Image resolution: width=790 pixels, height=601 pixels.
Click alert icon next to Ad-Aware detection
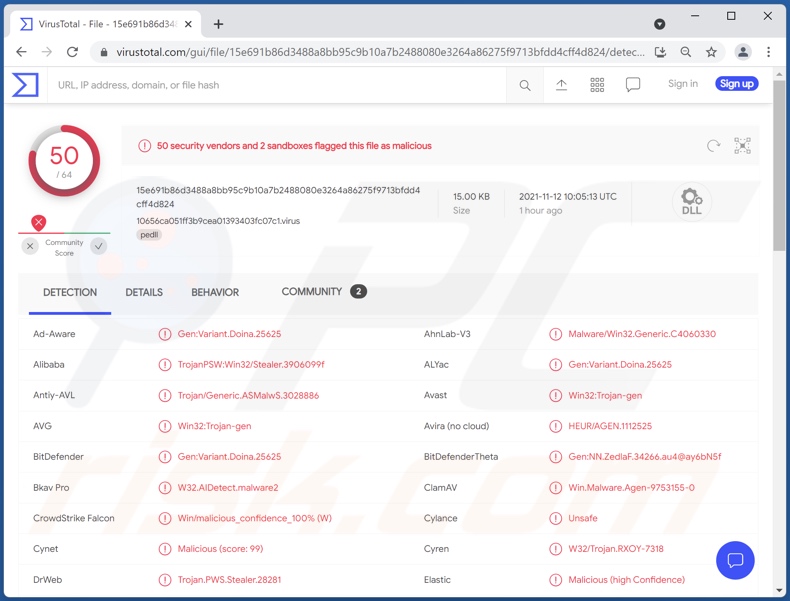point(165,334)
